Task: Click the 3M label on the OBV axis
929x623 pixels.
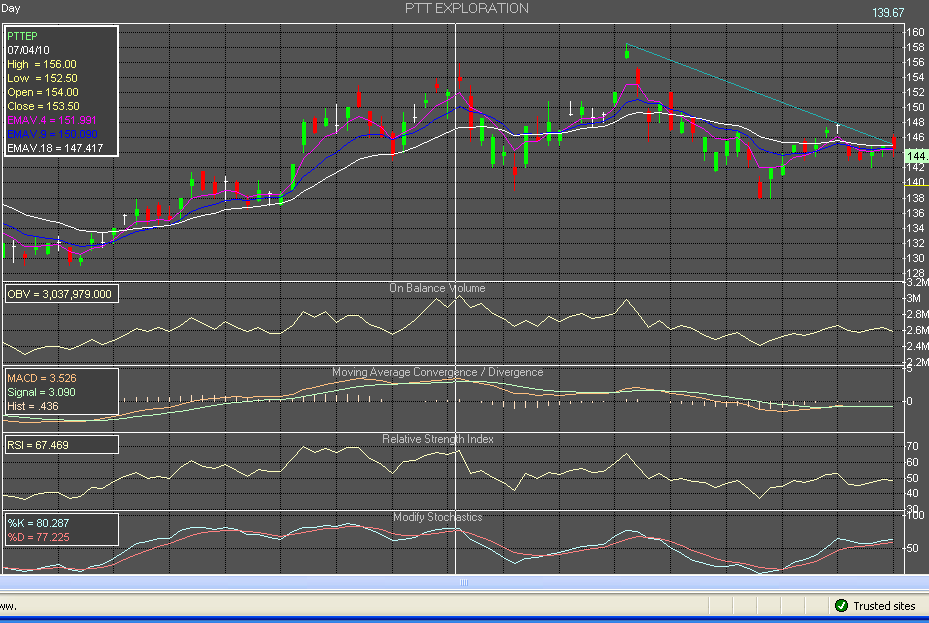Action: [x=914, y=298]
